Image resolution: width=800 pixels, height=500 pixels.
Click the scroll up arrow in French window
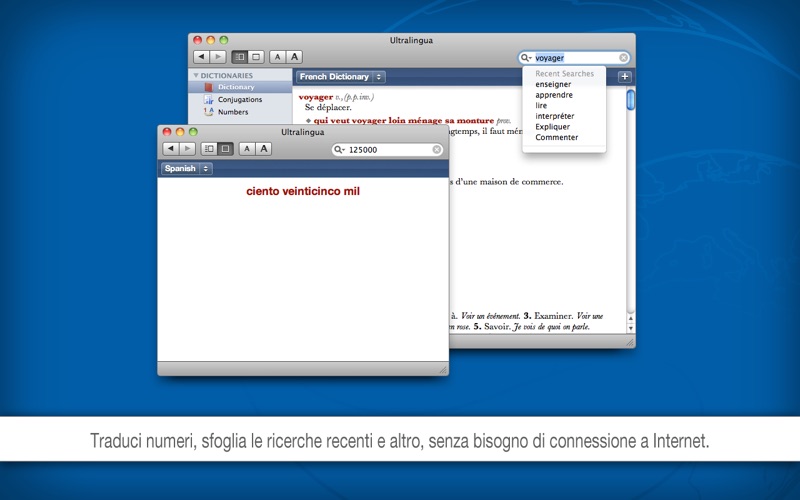point(631,318)
